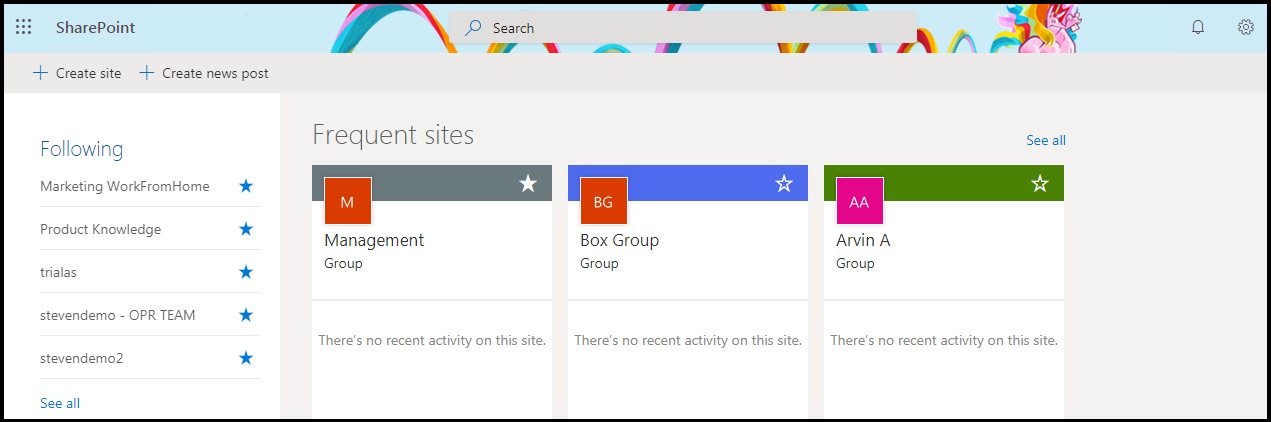Click the plus icon beside Create news post

[147, 73]
